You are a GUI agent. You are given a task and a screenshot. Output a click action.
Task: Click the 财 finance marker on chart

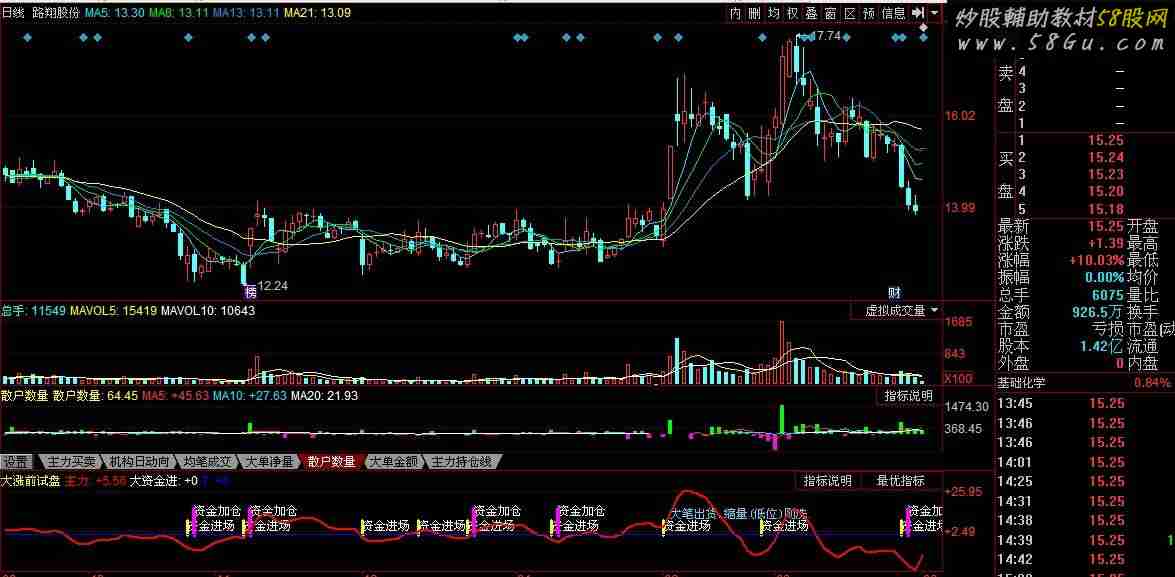pyautogui.click(x=894, y=292)
